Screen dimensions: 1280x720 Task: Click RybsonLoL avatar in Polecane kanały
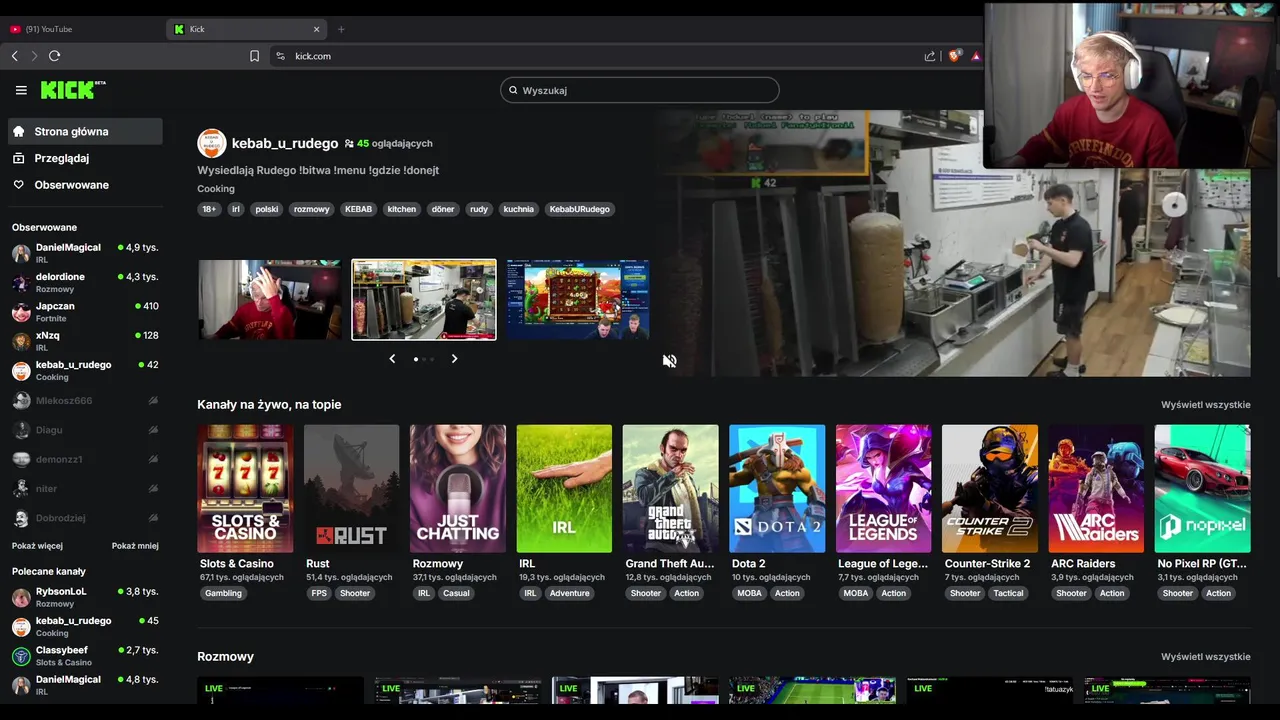[21, 598]
